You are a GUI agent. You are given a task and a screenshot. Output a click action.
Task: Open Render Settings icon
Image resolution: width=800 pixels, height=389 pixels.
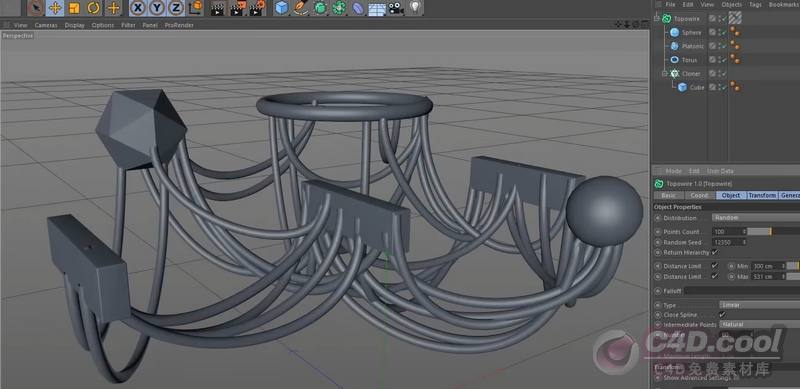pos(258,8)
